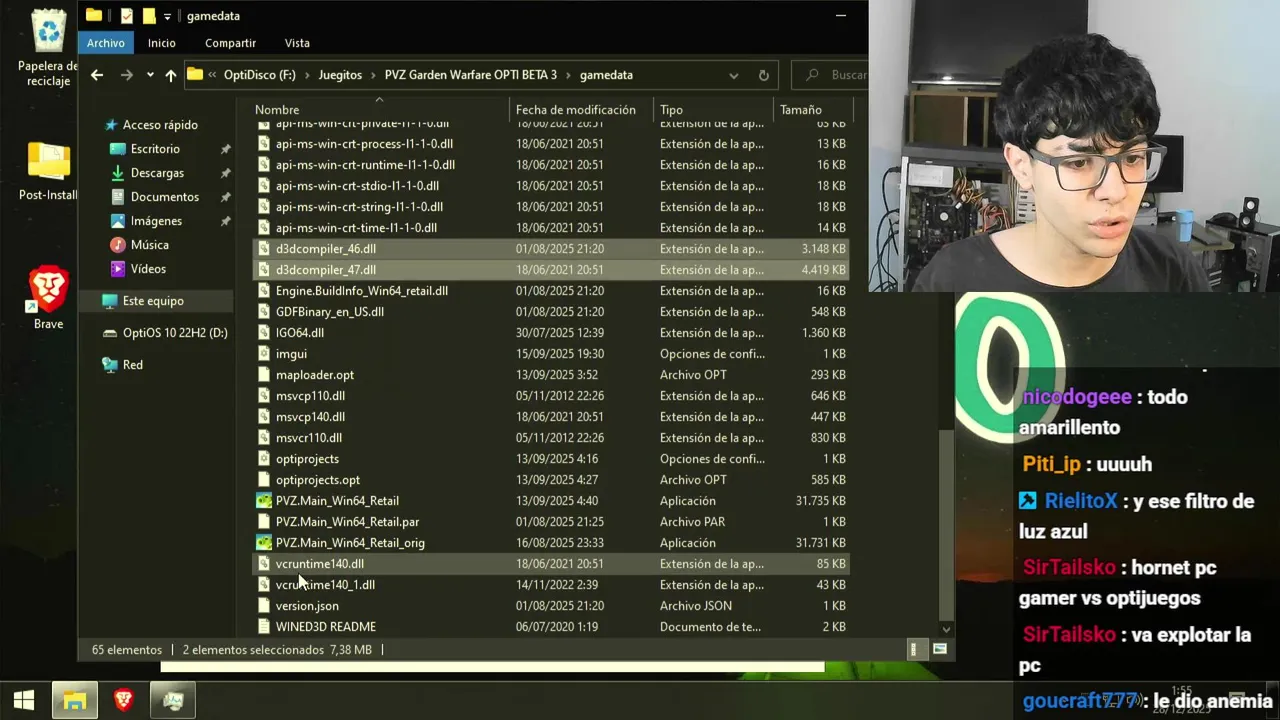This screenshot has width=1280, height=720.
Task: Open Papelera de reciclaje desktop icon
Action: (48, 47)
